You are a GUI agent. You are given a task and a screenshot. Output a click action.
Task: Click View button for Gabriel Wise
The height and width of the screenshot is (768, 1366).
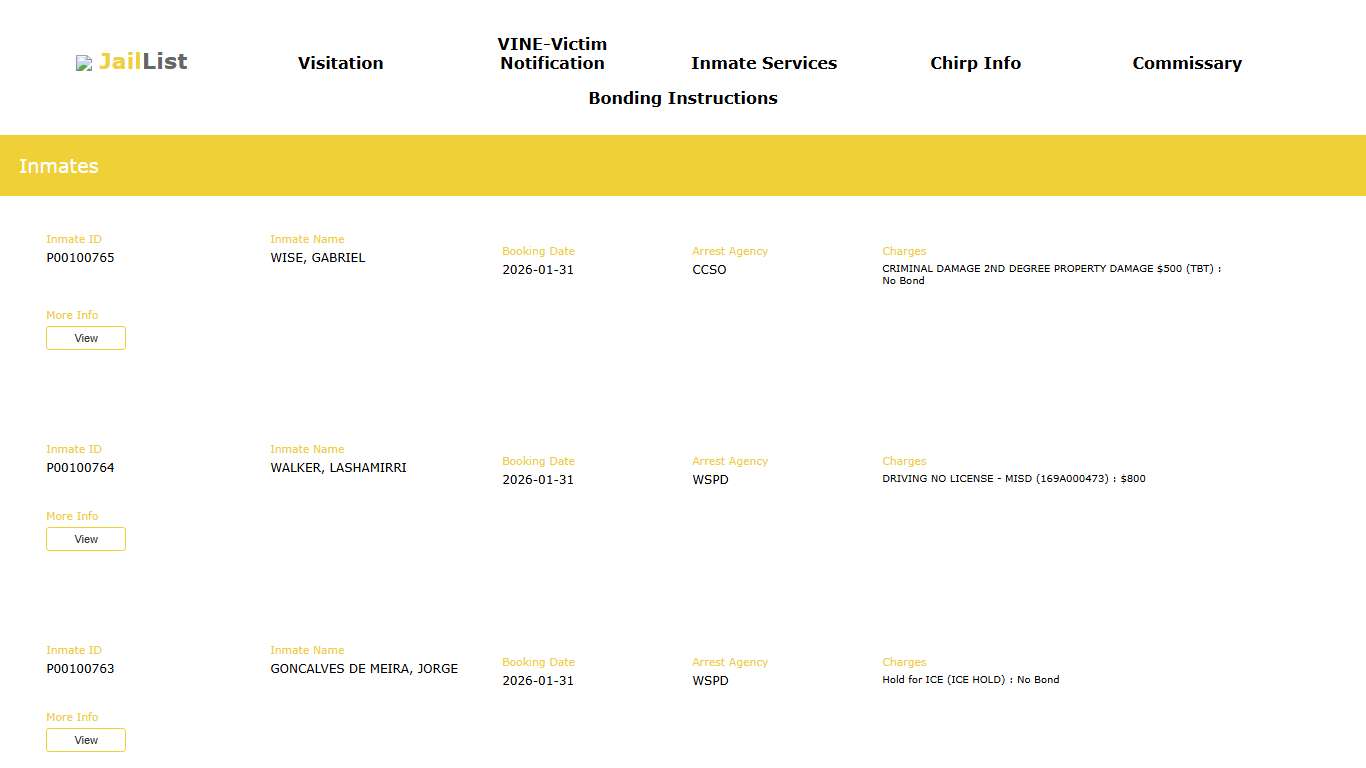[x=86, y=338]
